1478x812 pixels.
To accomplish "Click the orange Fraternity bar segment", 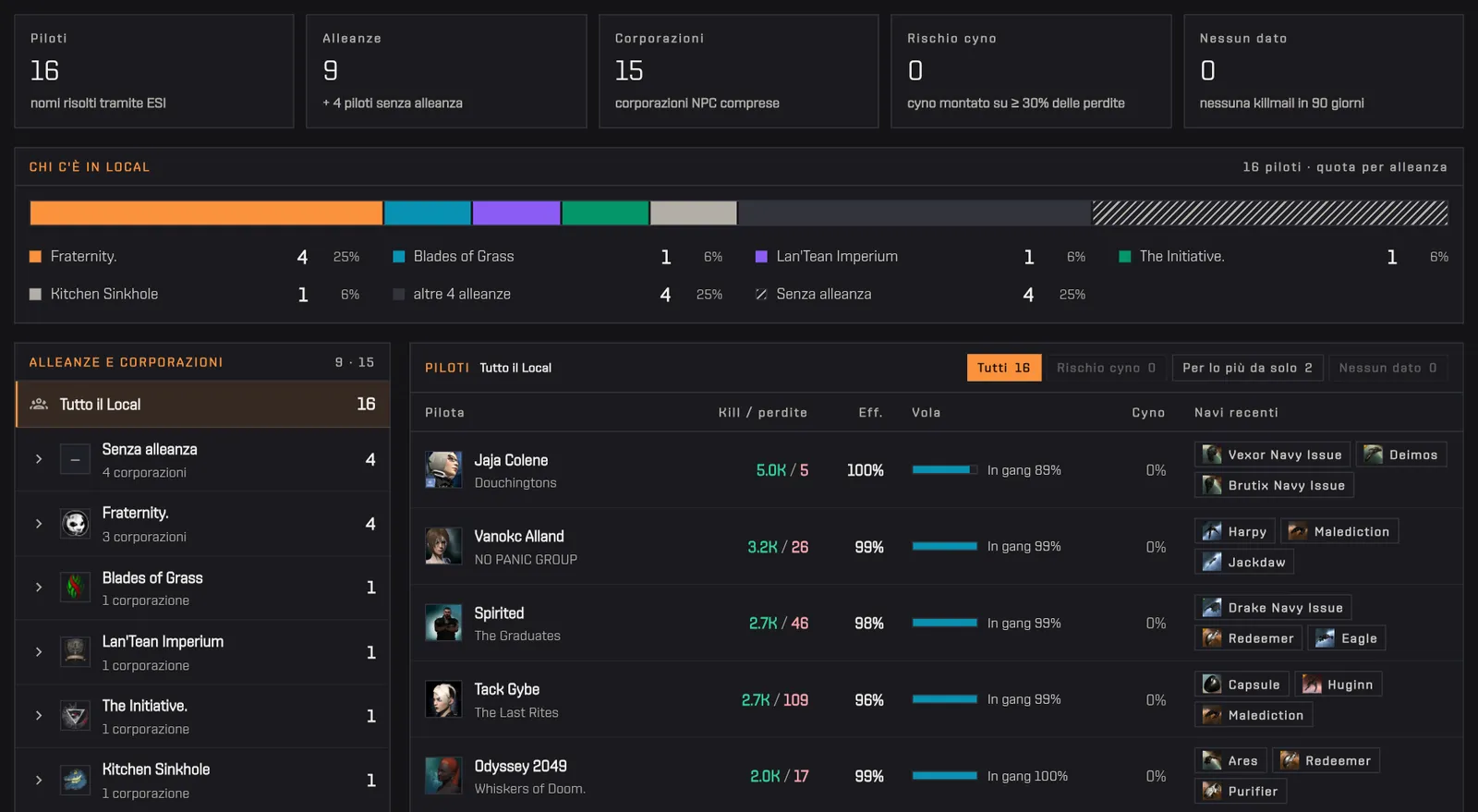I will (x=207, y=213).
